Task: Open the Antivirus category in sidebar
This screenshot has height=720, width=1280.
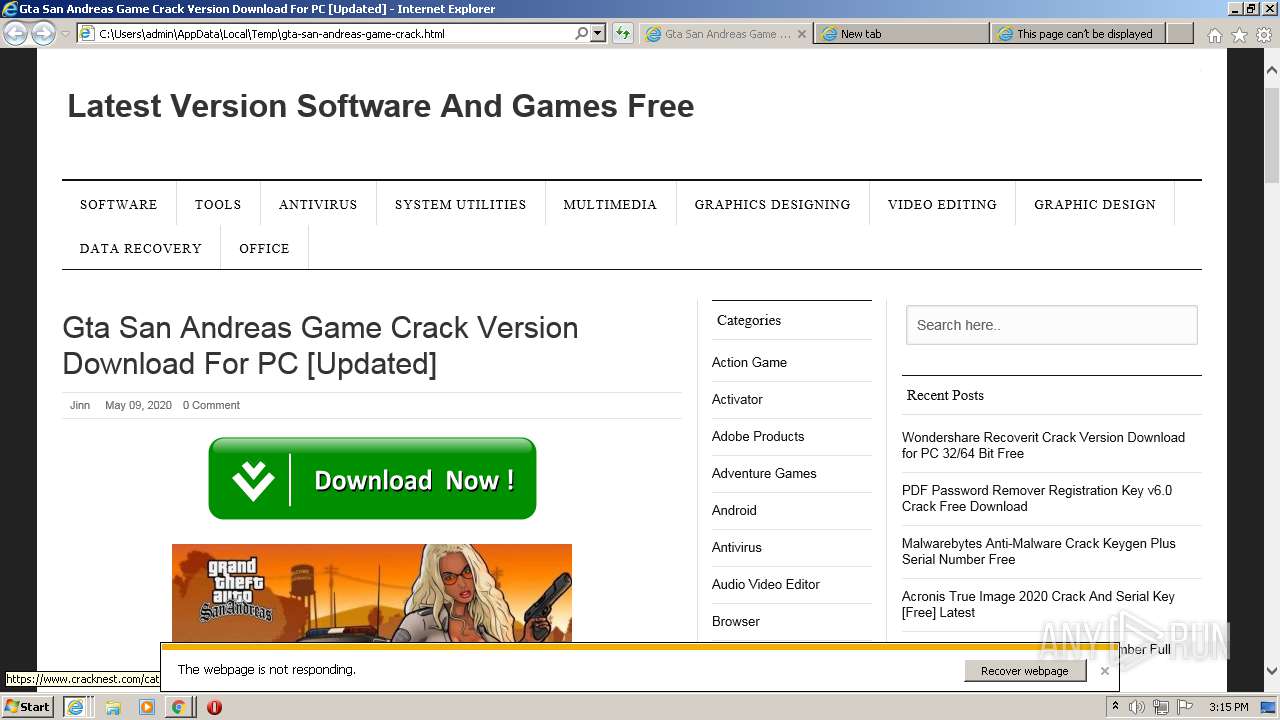Action: click(x=737, y=547)
